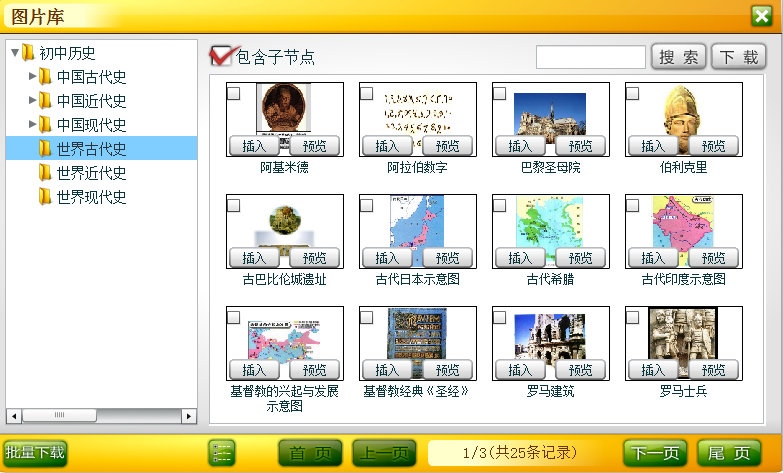Expand the 中国古代史 tree node
Screen dimensions: 783x473
tap(33, 77)
